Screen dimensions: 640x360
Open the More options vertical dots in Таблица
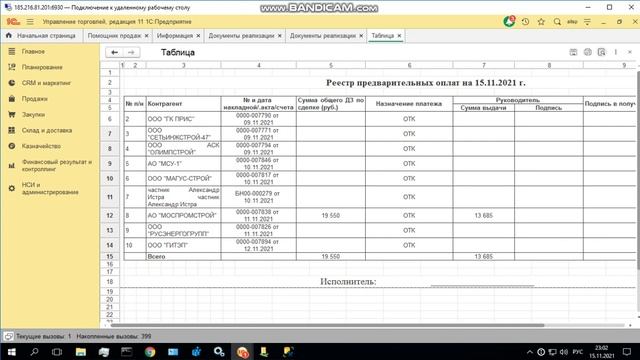tap(616, 52)
